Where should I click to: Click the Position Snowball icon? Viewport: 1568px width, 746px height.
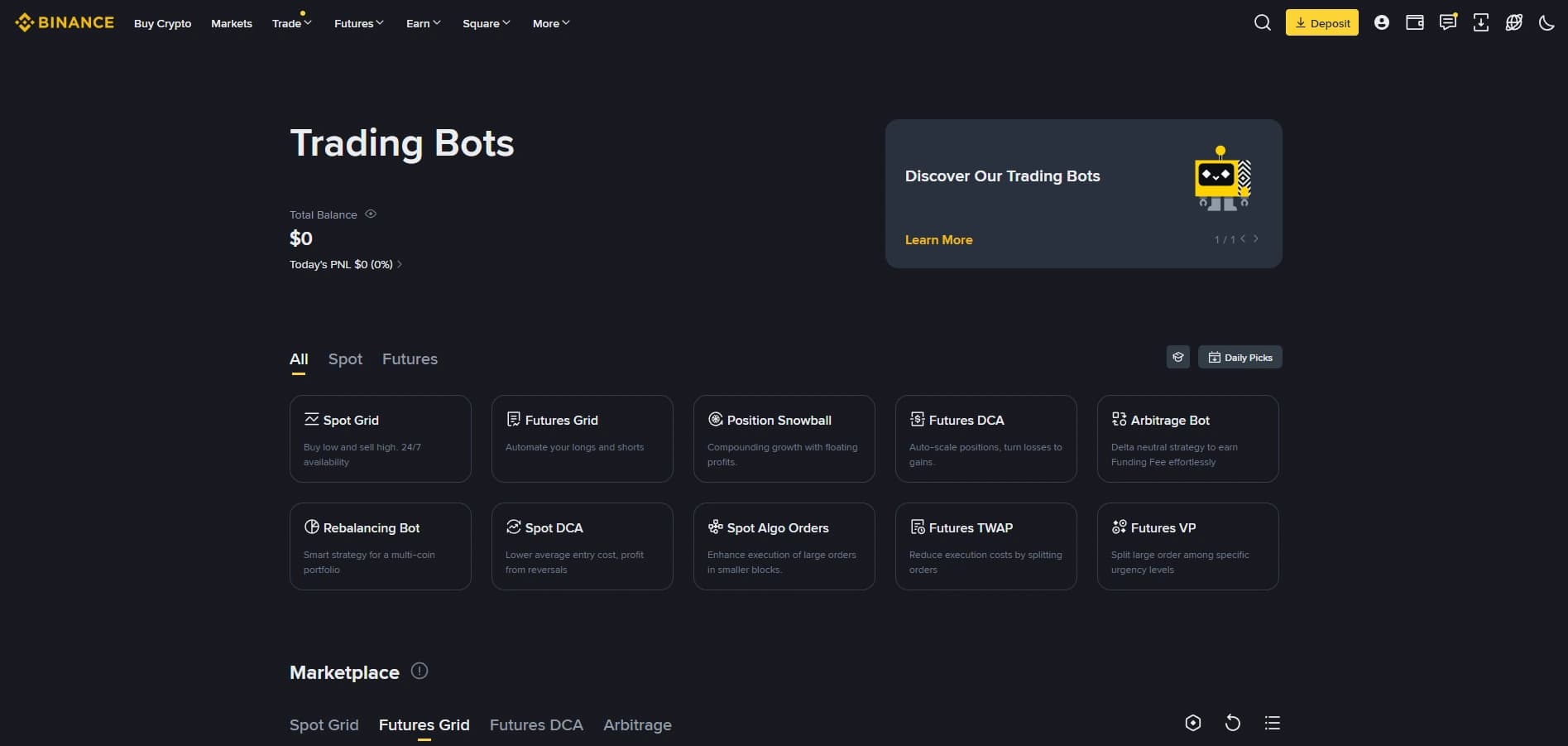(x=715, y=419)
